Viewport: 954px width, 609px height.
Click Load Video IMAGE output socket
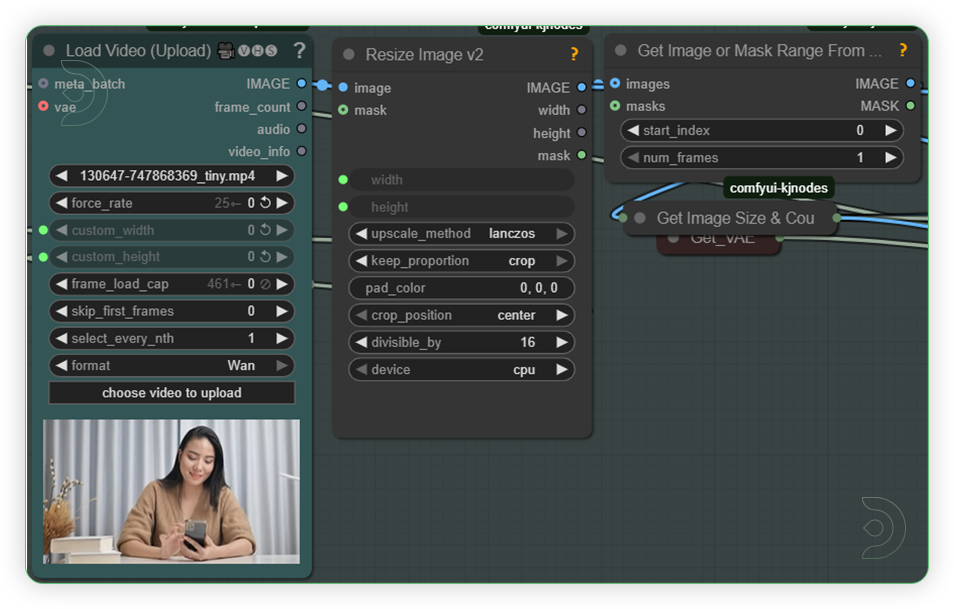[x=302, y=83]
